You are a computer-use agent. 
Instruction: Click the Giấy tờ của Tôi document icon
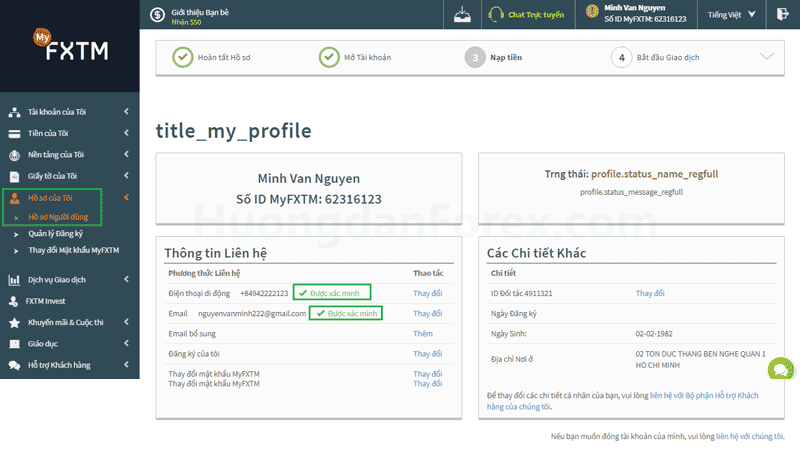14,176
